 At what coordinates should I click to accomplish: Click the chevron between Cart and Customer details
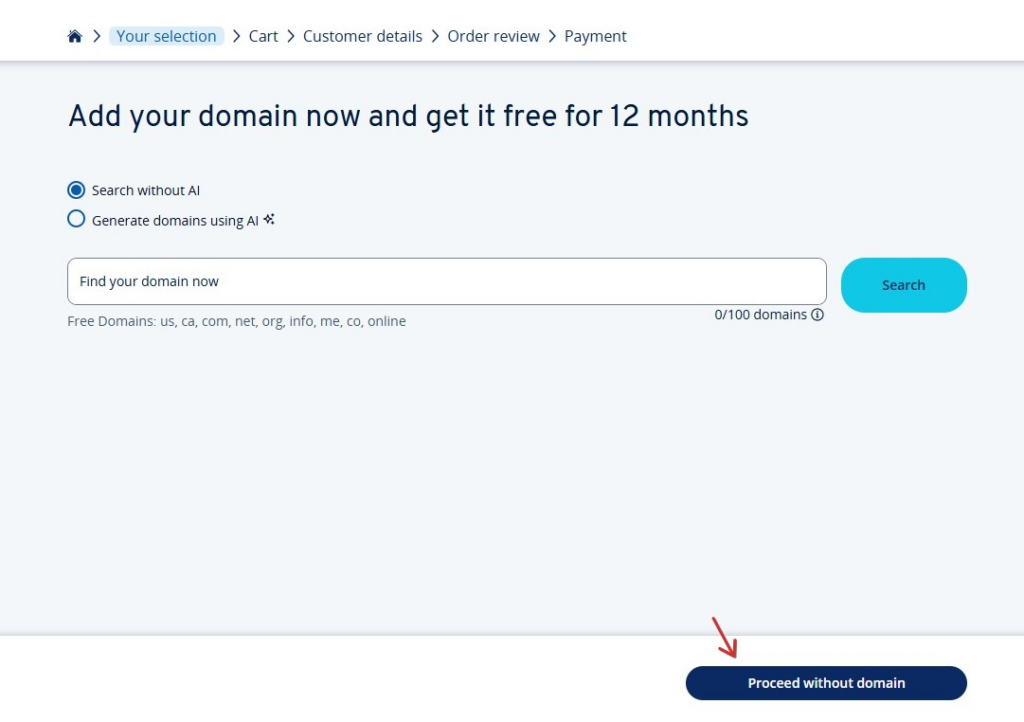coord(288,36)
